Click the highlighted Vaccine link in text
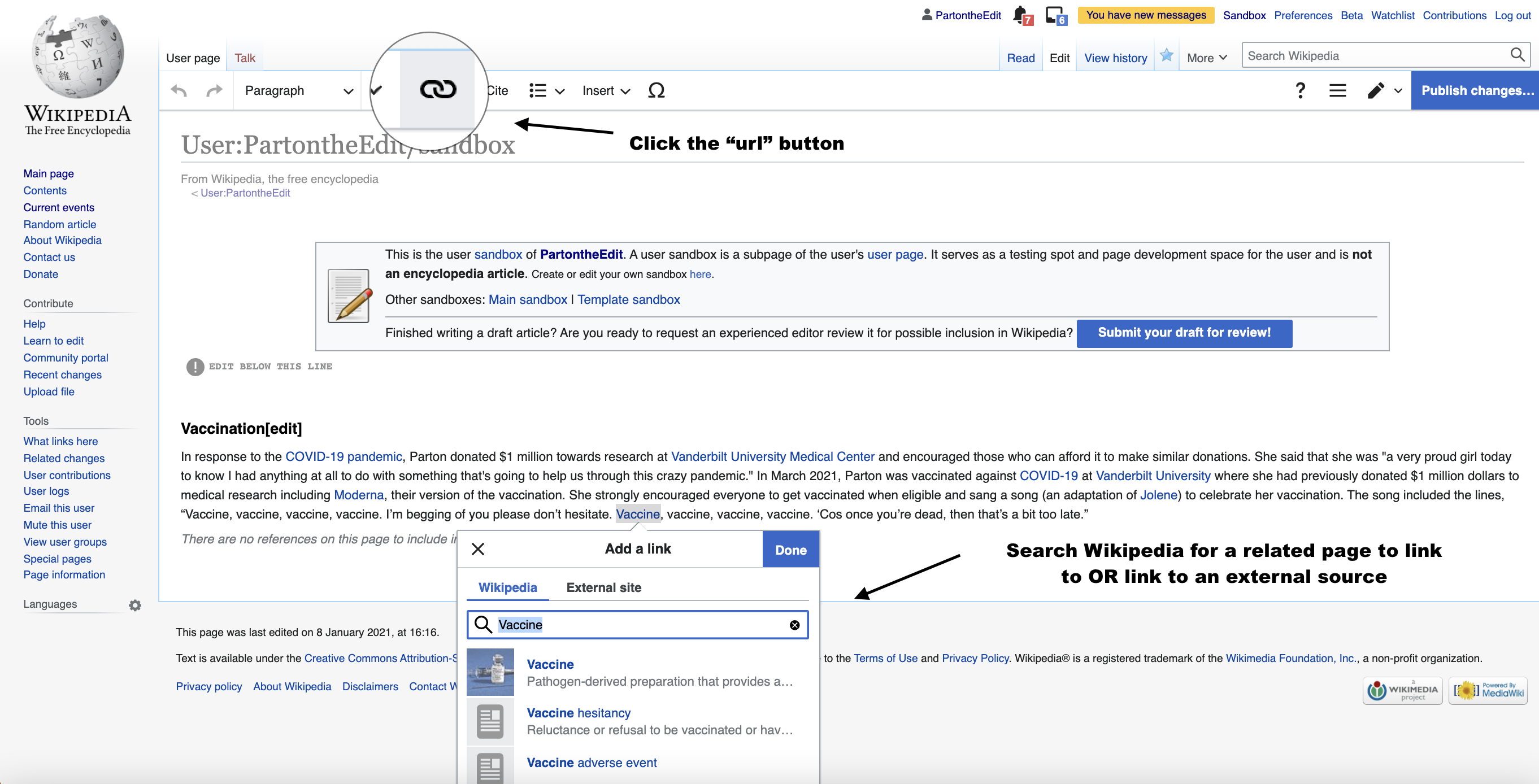The height and width of the screenshot is (784, 1539). (637, 514)
